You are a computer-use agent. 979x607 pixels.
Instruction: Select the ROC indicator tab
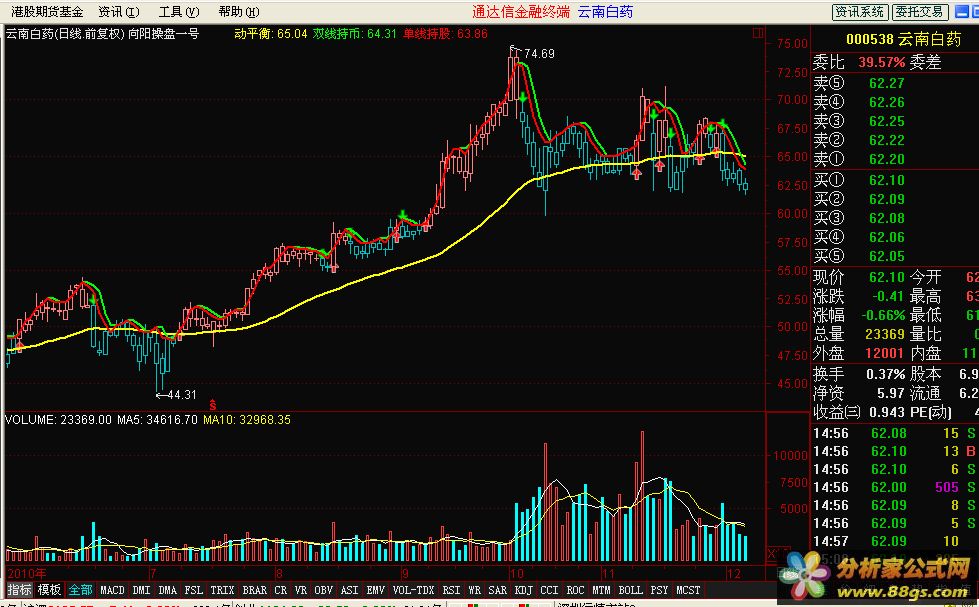click(576, 590)
